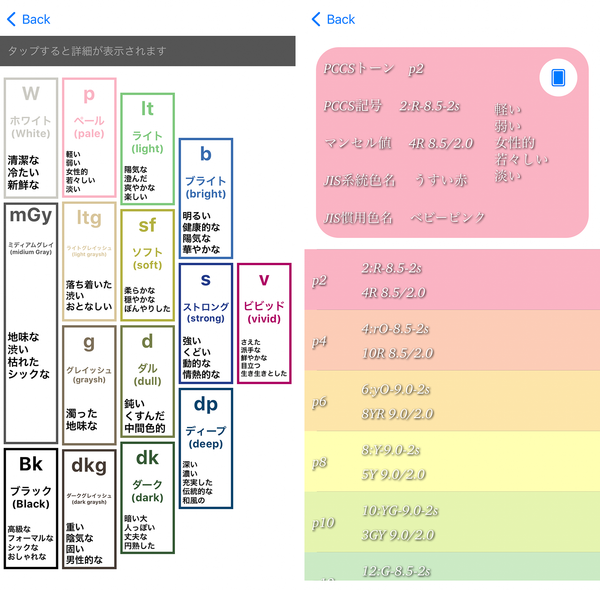This screenshot has height=590, width=600.
Task: Open the lt ライト (light) tone card
Action: pyautogui.click(x=148, y=149)
